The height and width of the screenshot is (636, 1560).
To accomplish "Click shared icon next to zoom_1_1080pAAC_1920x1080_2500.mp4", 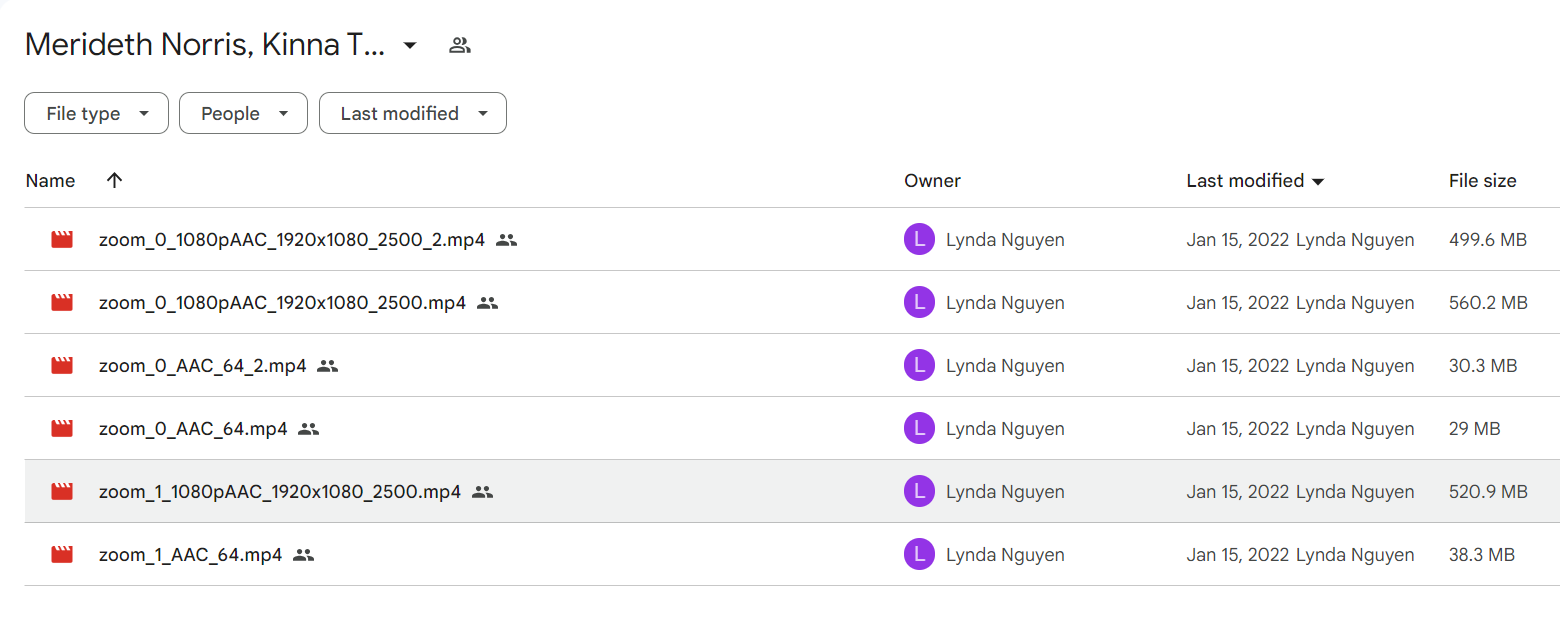I will coord(483,492).
